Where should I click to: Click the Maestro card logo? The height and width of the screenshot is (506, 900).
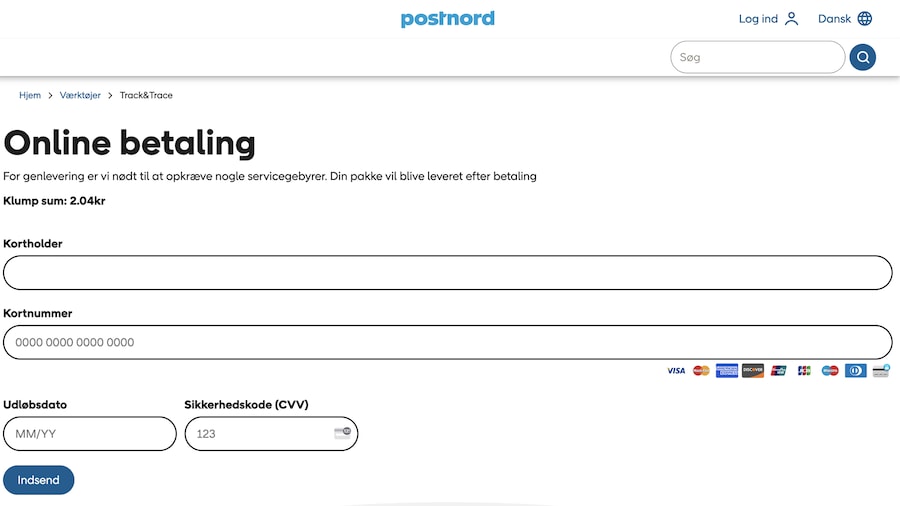829,371
